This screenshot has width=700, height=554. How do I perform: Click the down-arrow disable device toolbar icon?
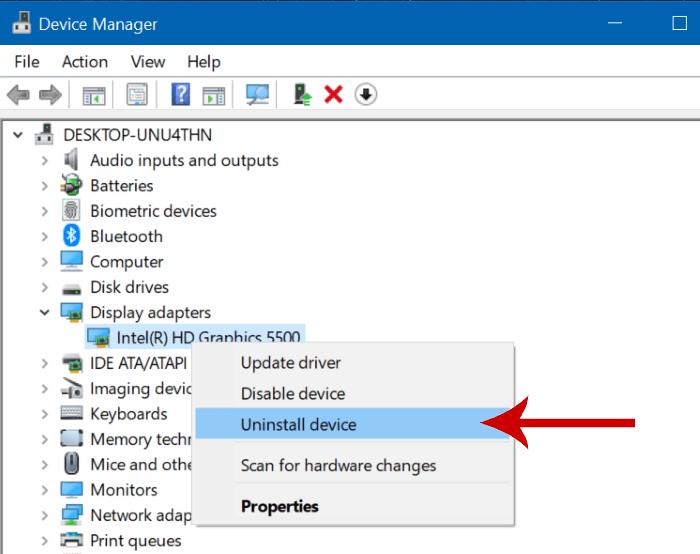(366, 95)
